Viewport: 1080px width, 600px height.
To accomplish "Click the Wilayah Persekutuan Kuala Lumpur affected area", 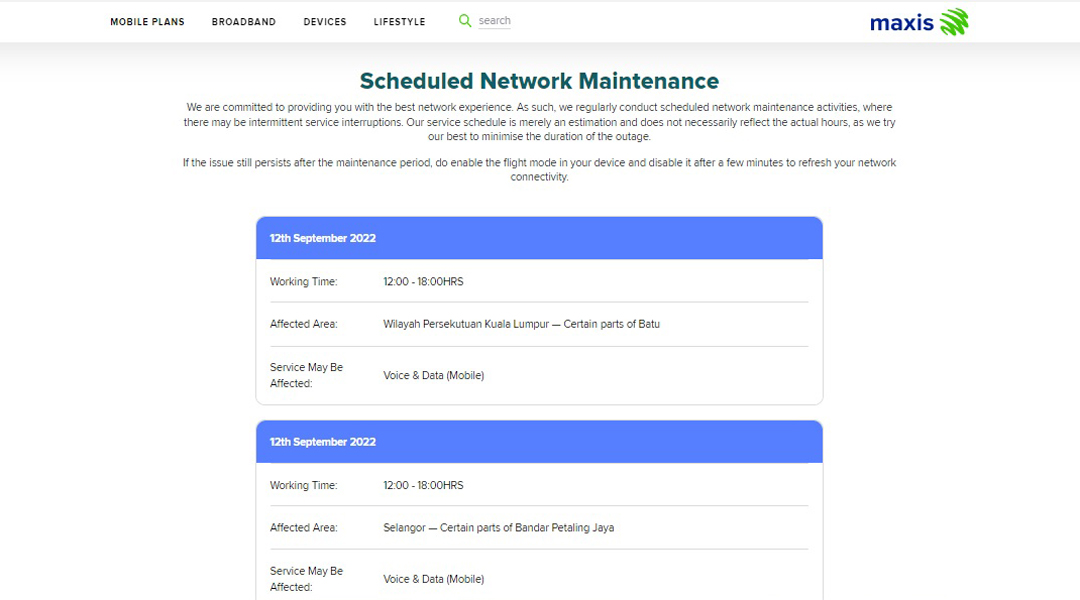I will coord(521,324).
